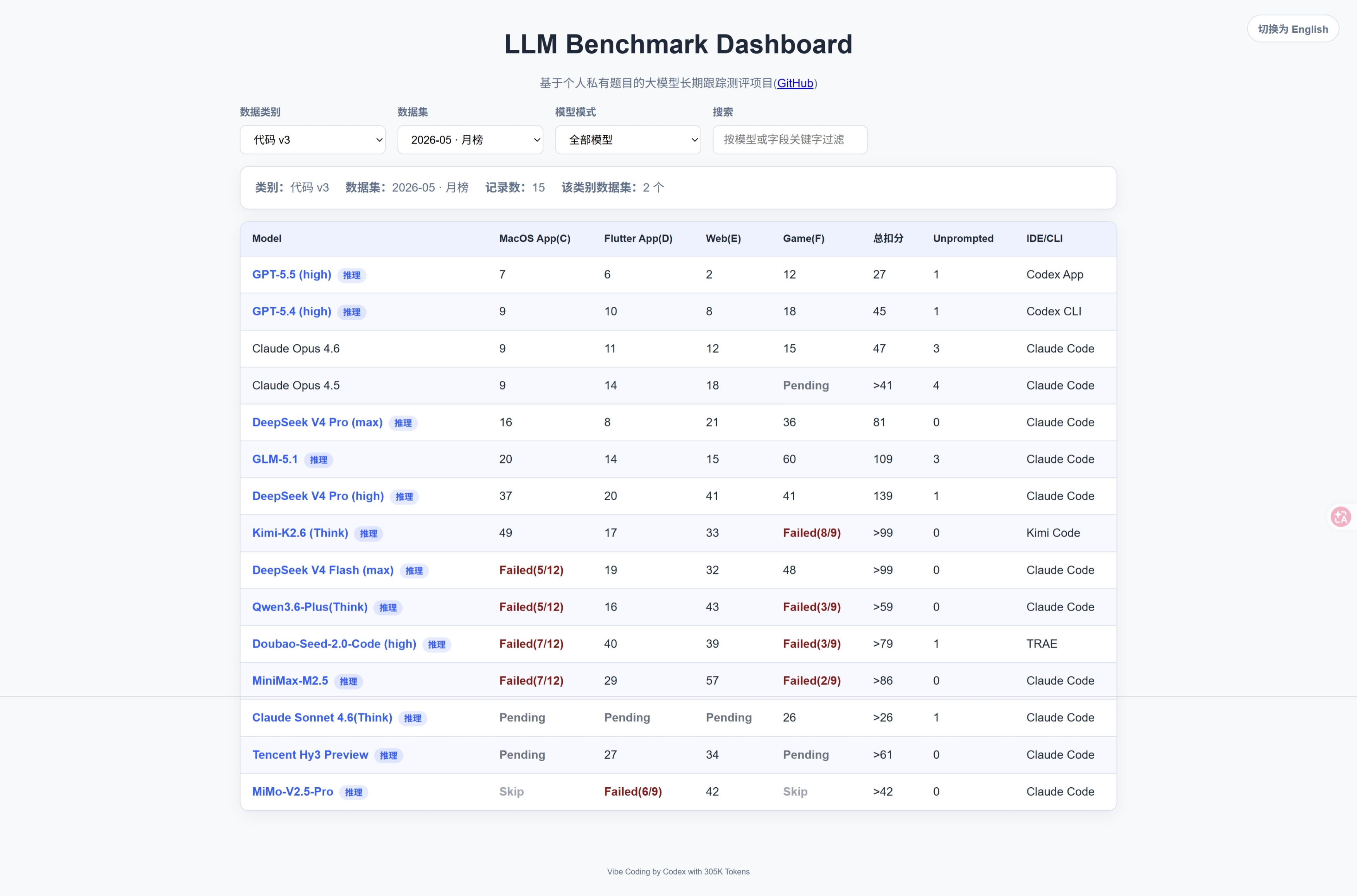Open the Tencent Hy3 Preview model link
The image size is (1357, 896).
point(310,755)
